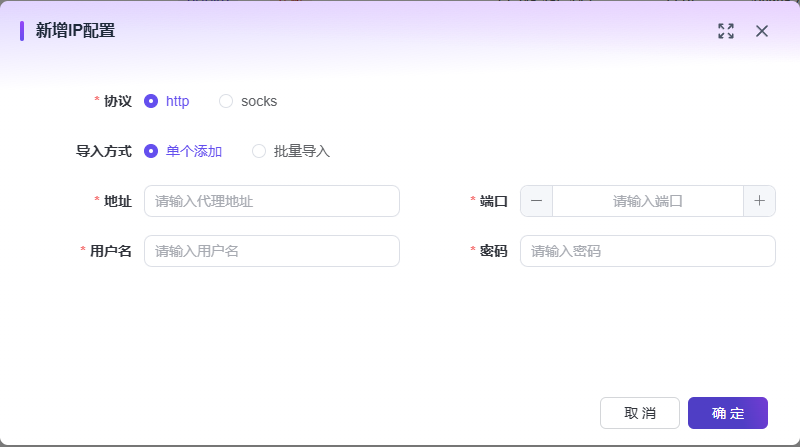Increase the port value with plus button
This screenshot has width=800, height=447.
759,201
